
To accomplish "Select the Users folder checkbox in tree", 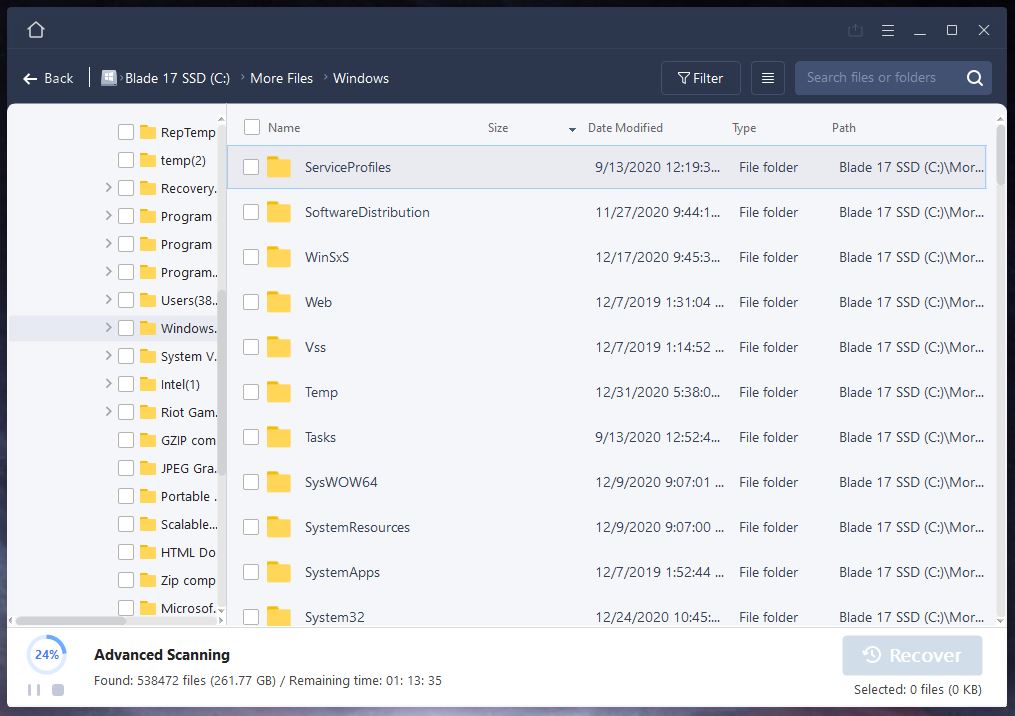I will [126, 300].
